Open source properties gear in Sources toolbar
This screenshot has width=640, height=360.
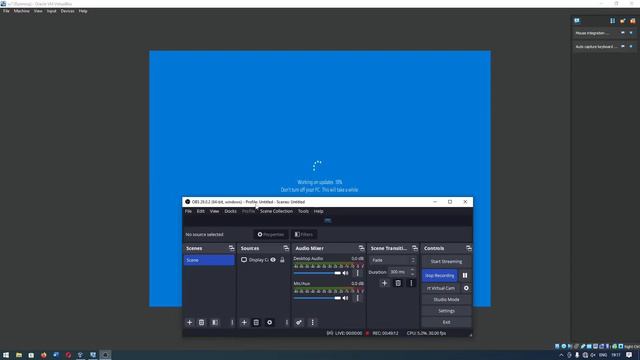(269, 322)
